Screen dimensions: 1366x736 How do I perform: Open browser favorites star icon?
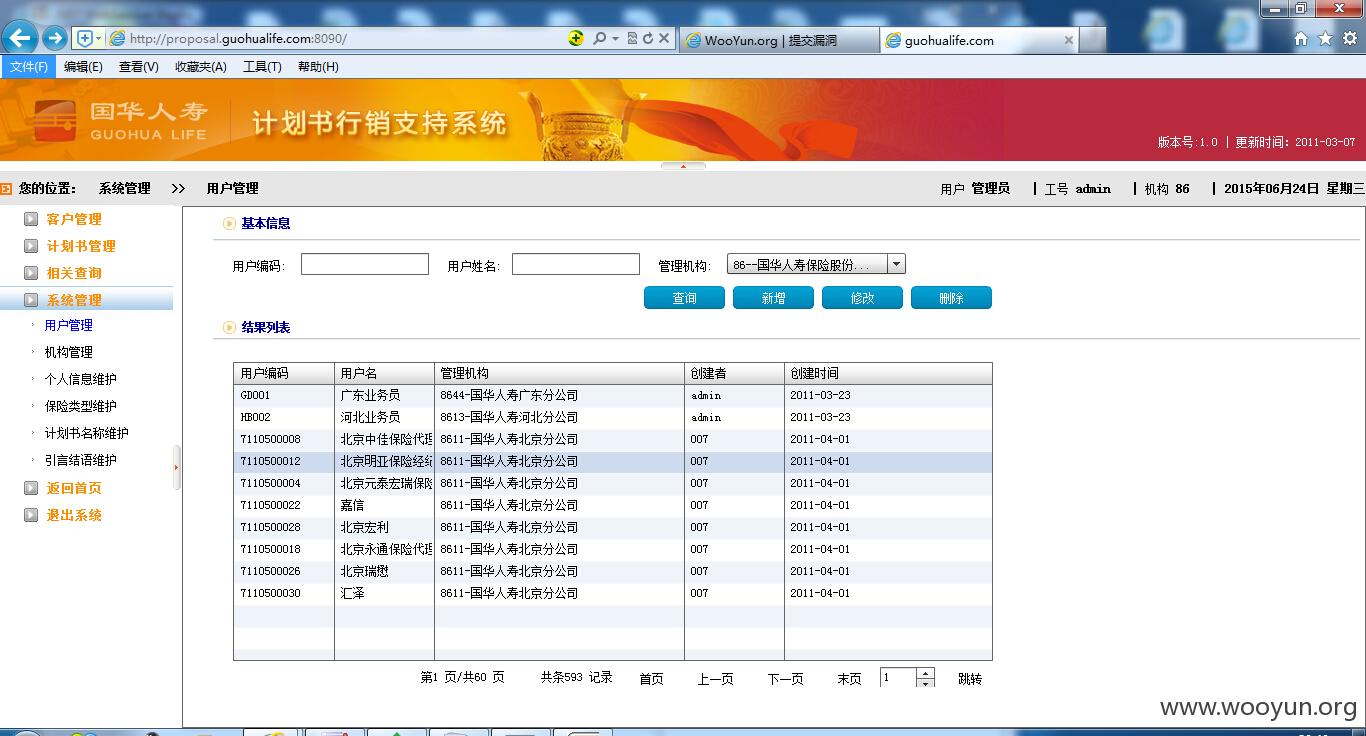[x=1325, y=38]
